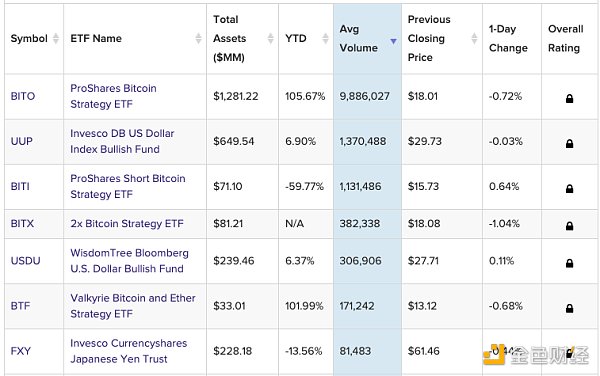Click the lock icon in USDU row
The height and width of the screenshot is (376, 600).
(569, 263)
